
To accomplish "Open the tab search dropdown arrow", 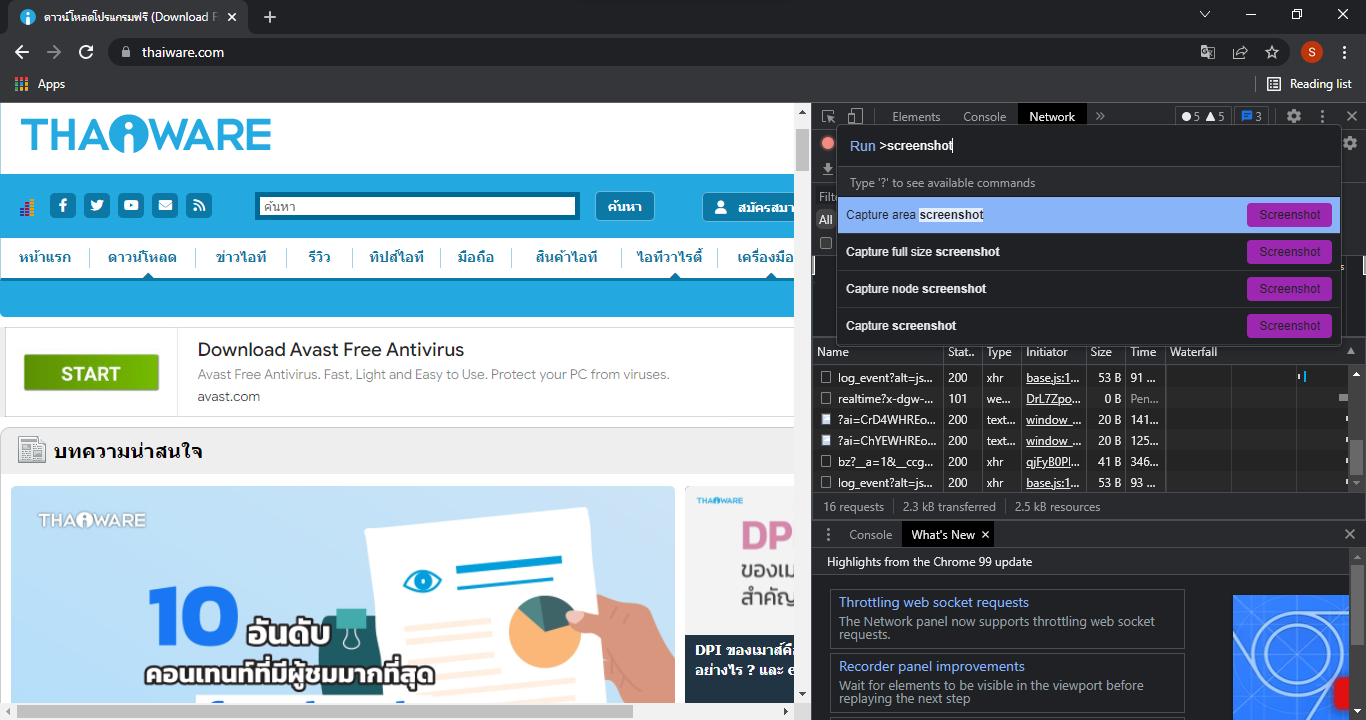I will [1205, 14].
